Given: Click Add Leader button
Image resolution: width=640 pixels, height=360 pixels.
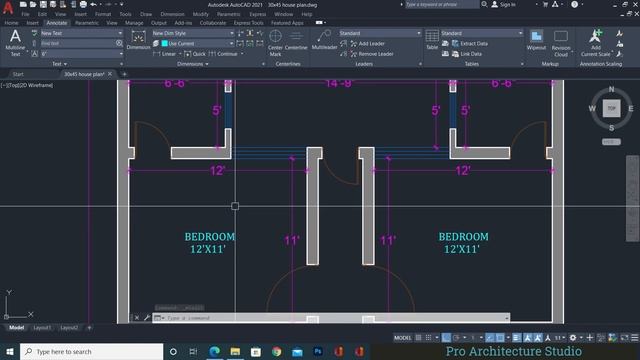Looking at the screenshot, I should click(367, 43).
